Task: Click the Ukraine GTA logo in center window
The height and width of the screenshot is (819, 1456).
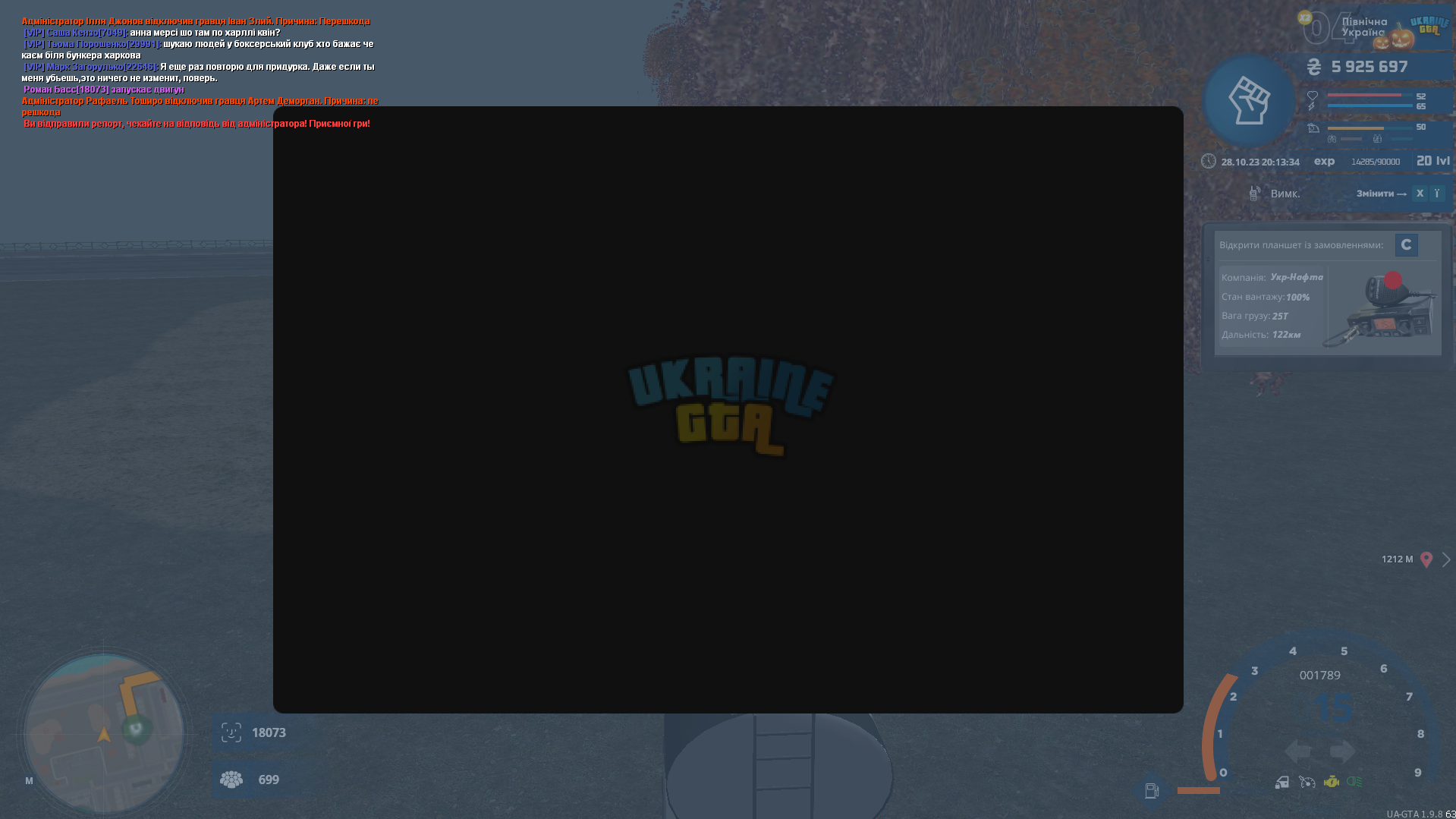Action: (730, 406)
